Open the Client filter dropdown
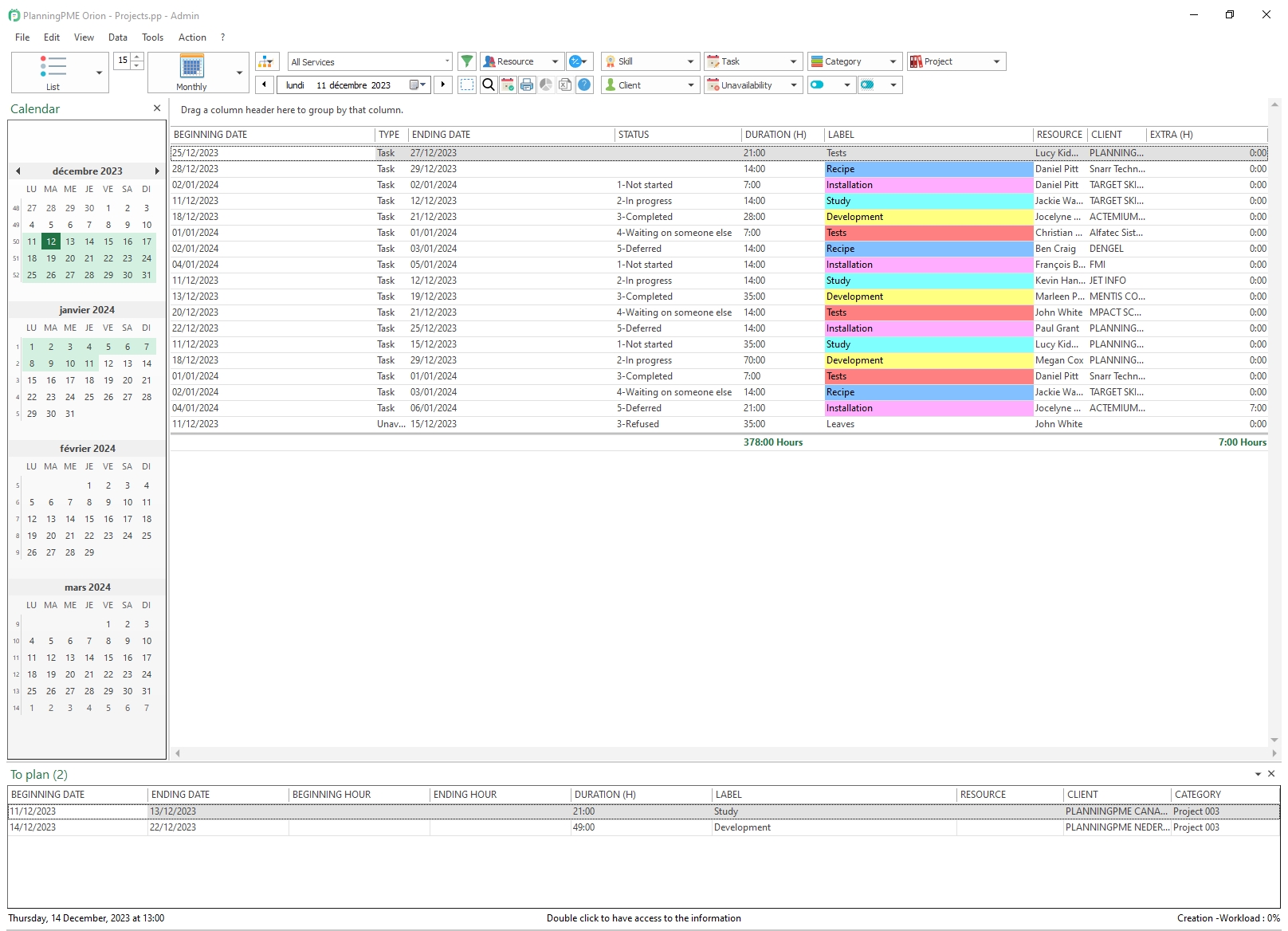This screenshot has width=1288, height=931. point(650,84)
